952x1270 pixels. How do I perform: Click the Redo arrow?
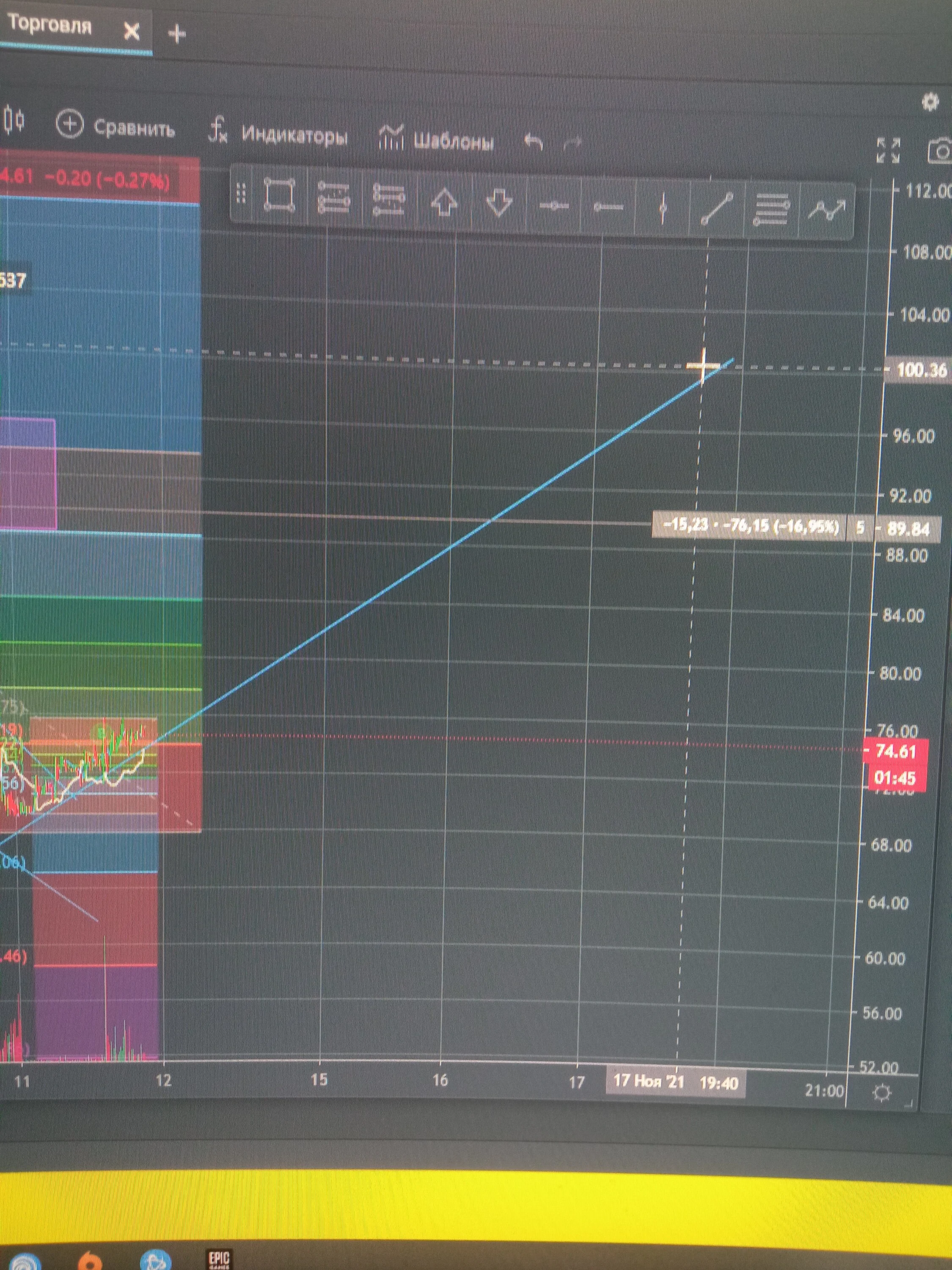point(572,143)
